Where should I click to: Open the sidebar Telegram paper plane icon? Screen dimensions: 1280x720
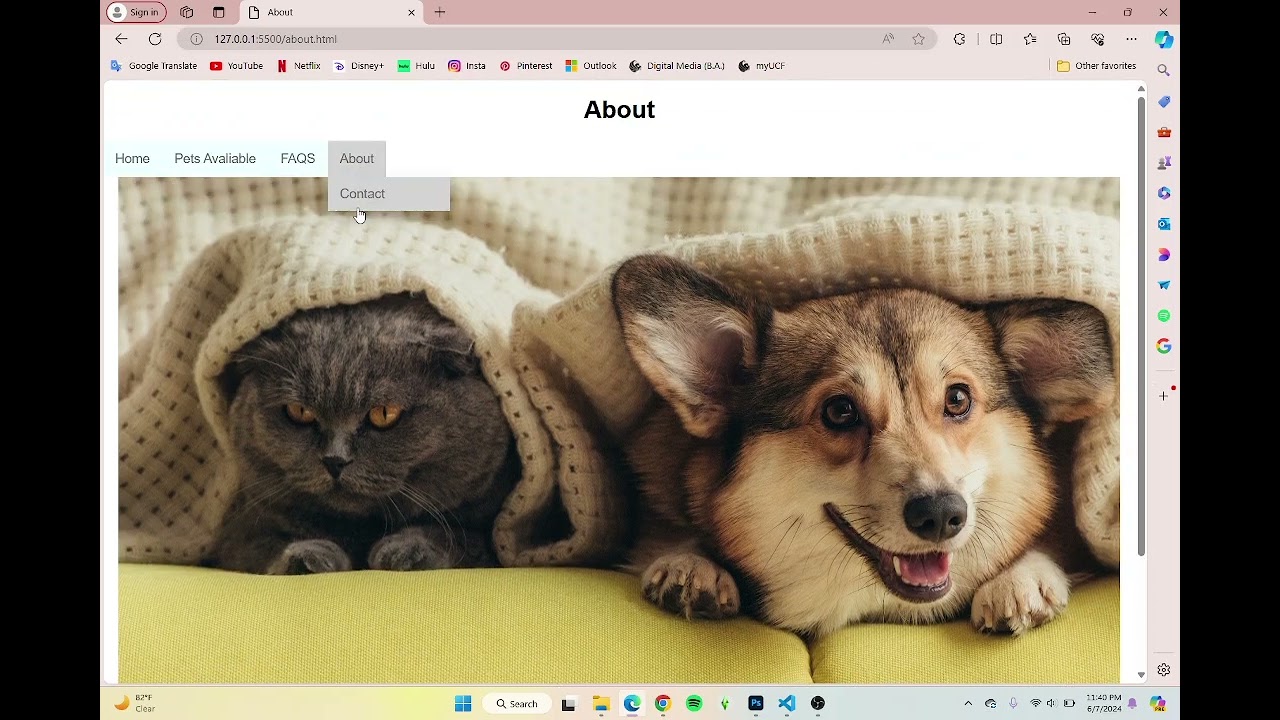point(1163,285)
